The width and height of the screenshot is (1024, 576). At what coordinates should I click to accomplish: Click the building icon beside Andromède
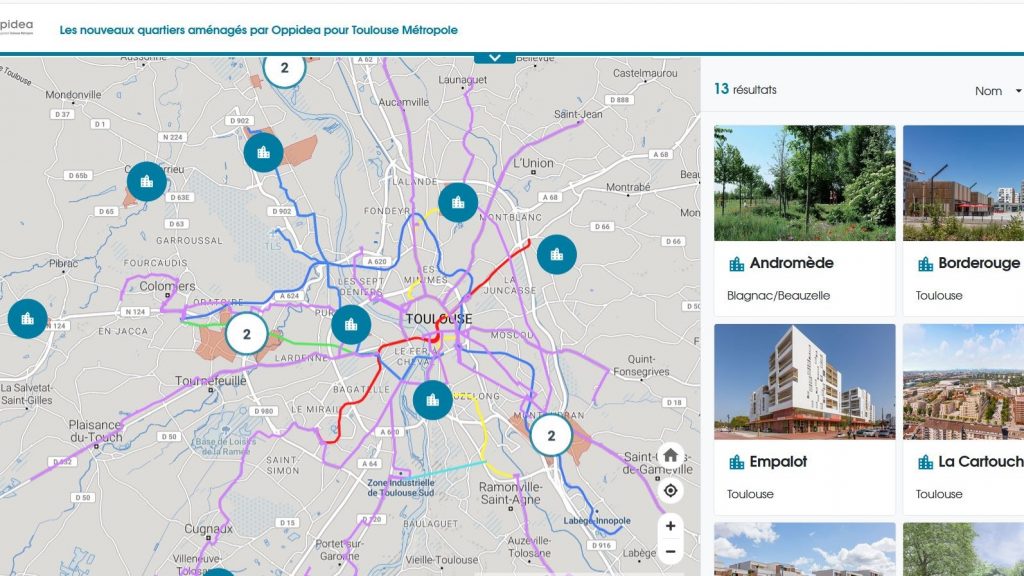[x=737, y=264]
